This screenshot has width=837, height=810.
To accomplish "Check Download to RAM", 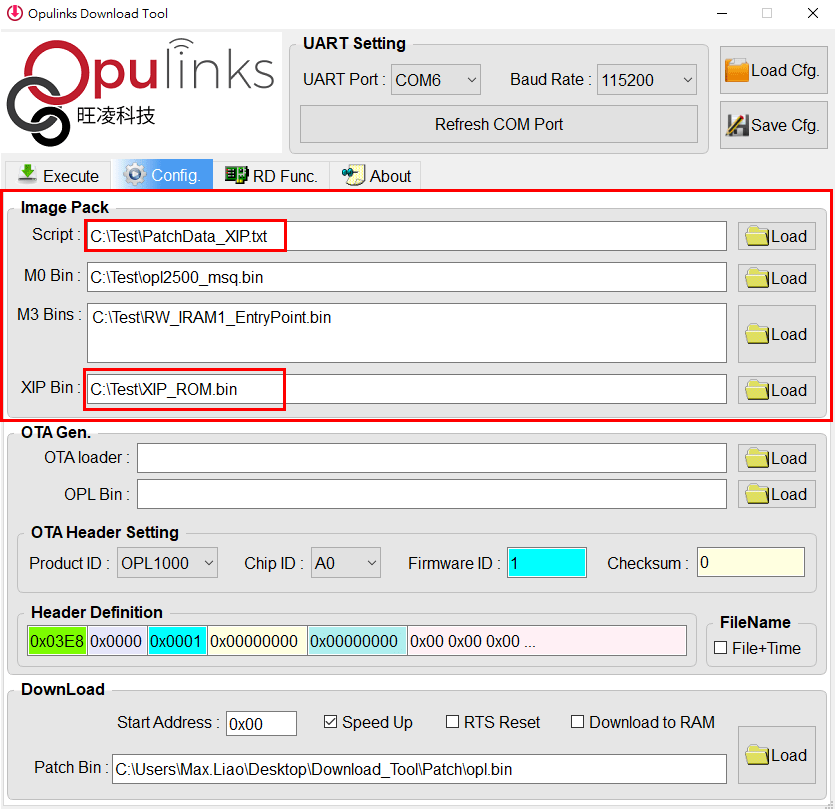I will click(577, 722).
